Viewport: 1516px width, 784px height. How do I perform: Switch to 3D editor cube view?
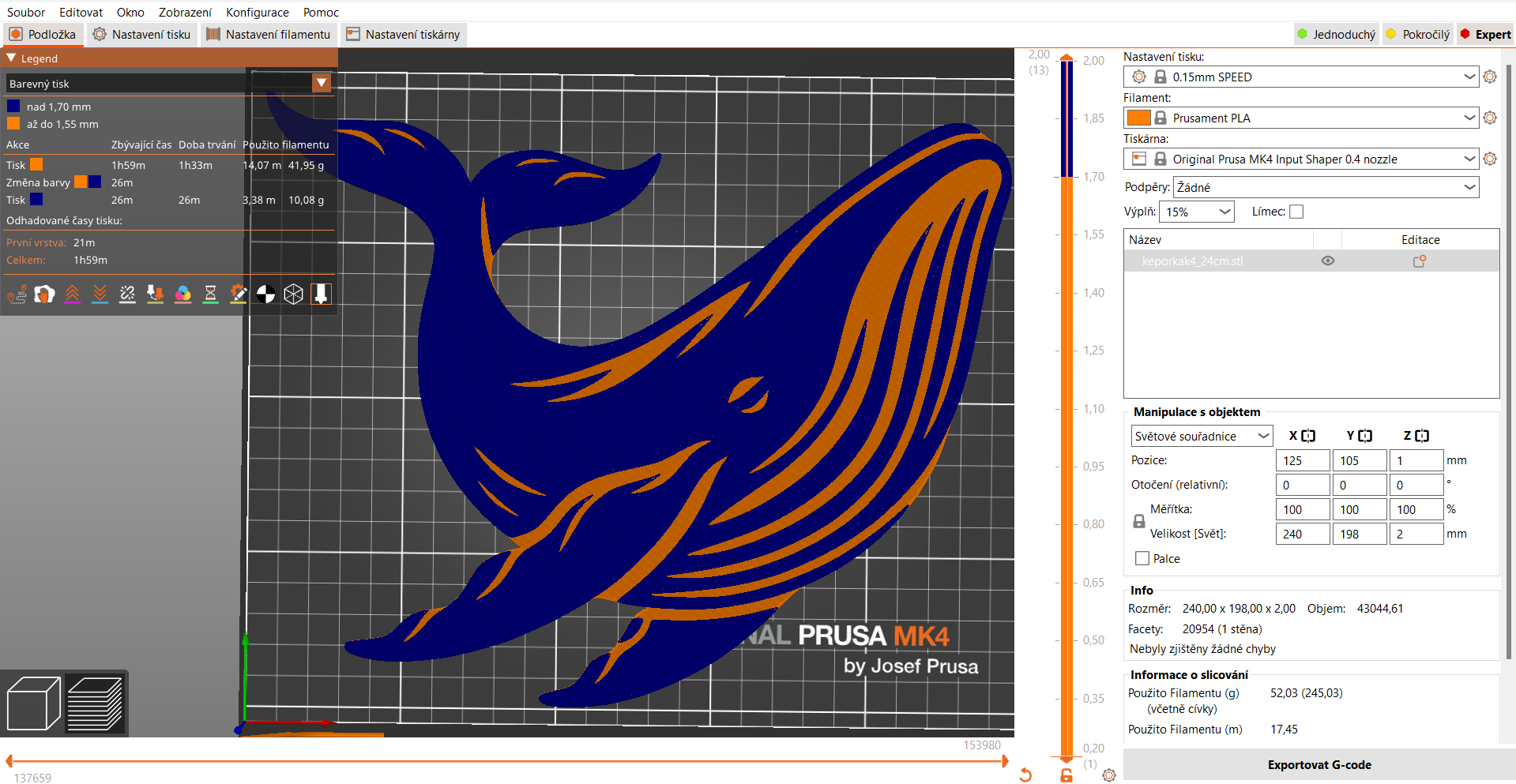click(33, 703)
